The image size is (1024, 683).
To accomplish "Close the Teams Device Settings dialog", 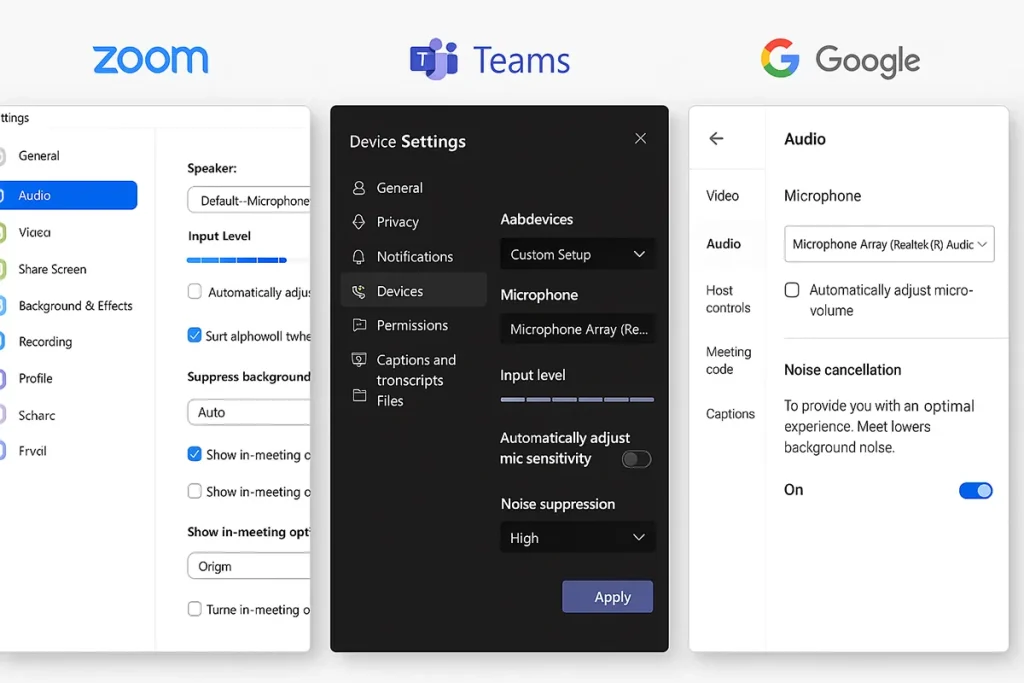I will coord(641,138).
